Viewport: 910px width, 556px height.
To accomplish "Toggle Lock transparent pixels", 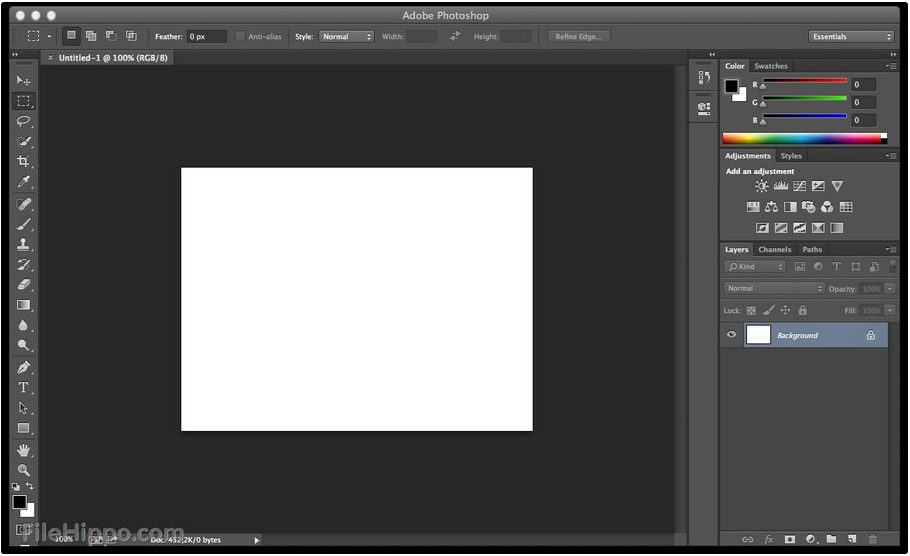I will coord(751,311).
